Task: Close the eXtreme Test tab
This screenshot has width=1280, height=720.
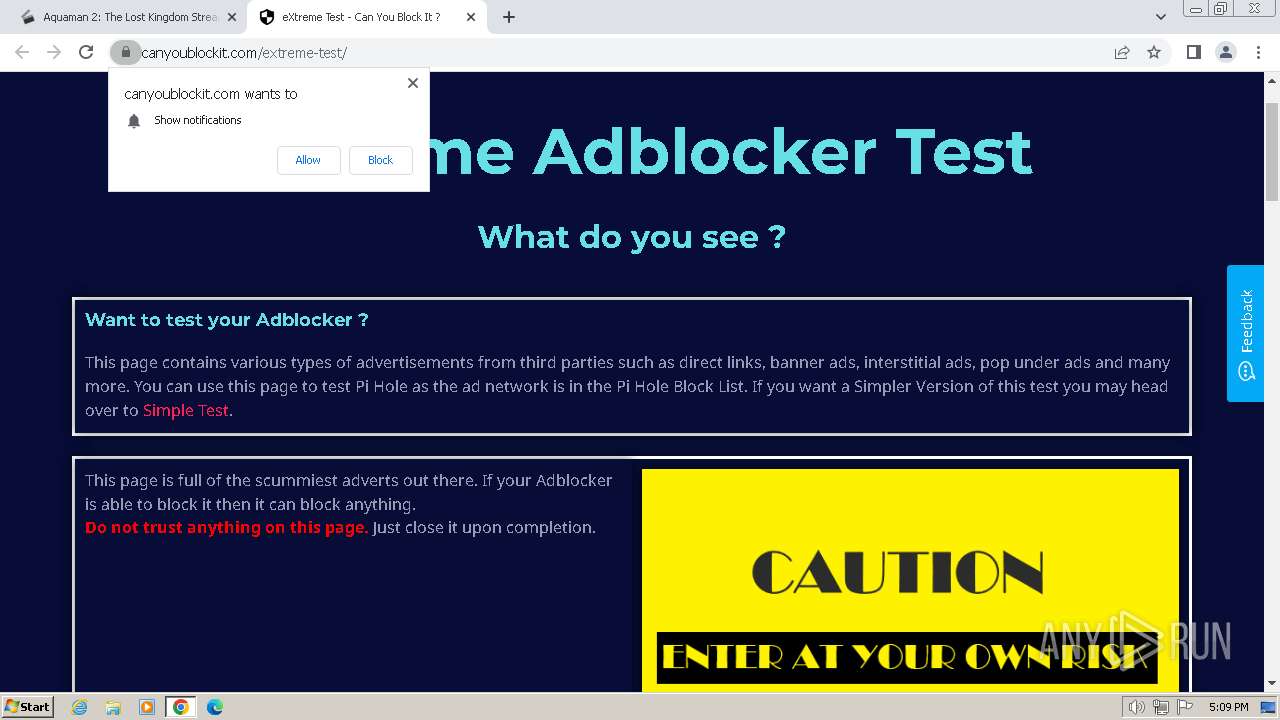Action: 471,17
